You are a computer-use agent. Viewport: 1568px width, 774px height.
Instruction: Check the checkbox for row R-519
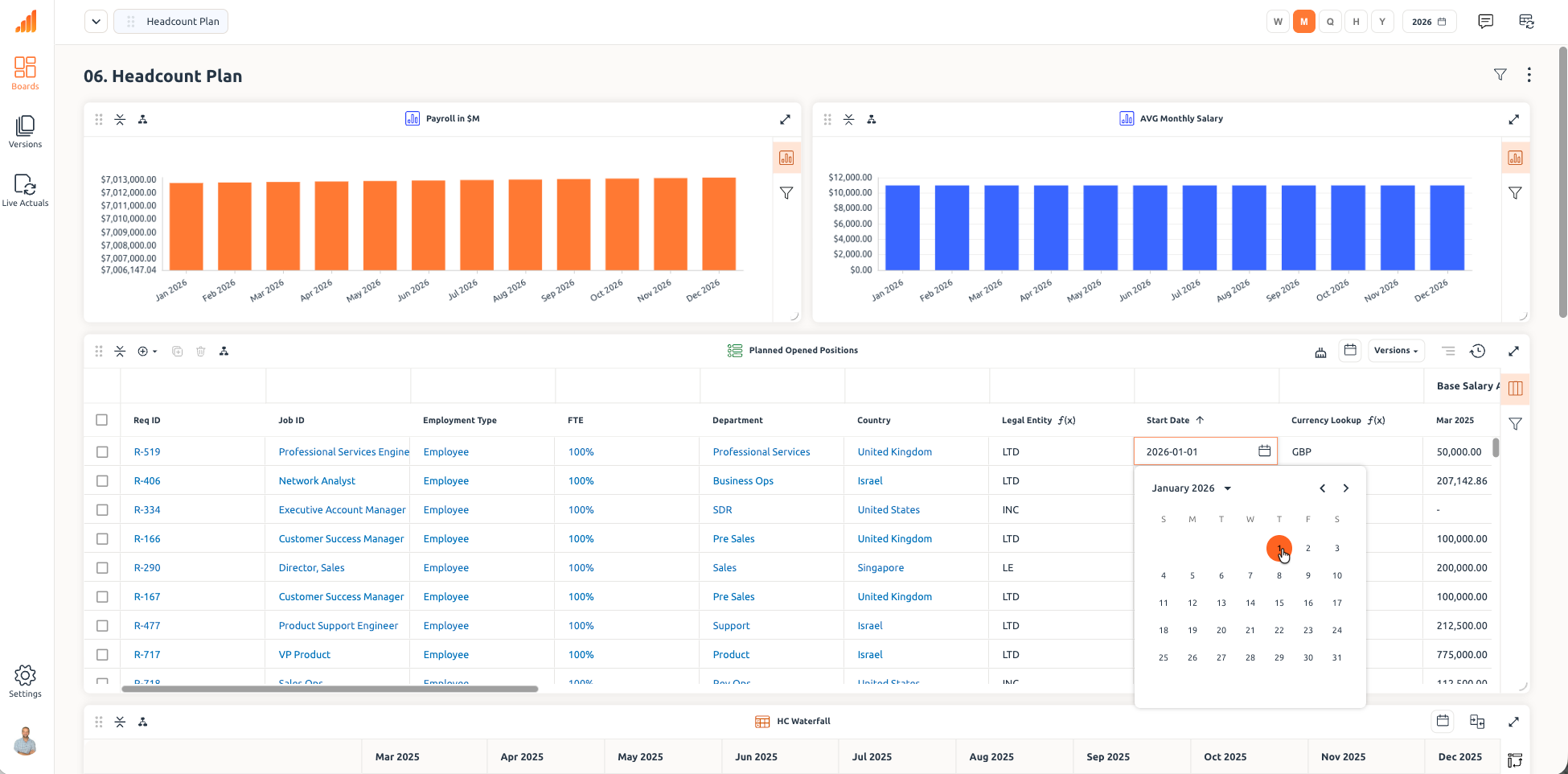tap(102, 451)
